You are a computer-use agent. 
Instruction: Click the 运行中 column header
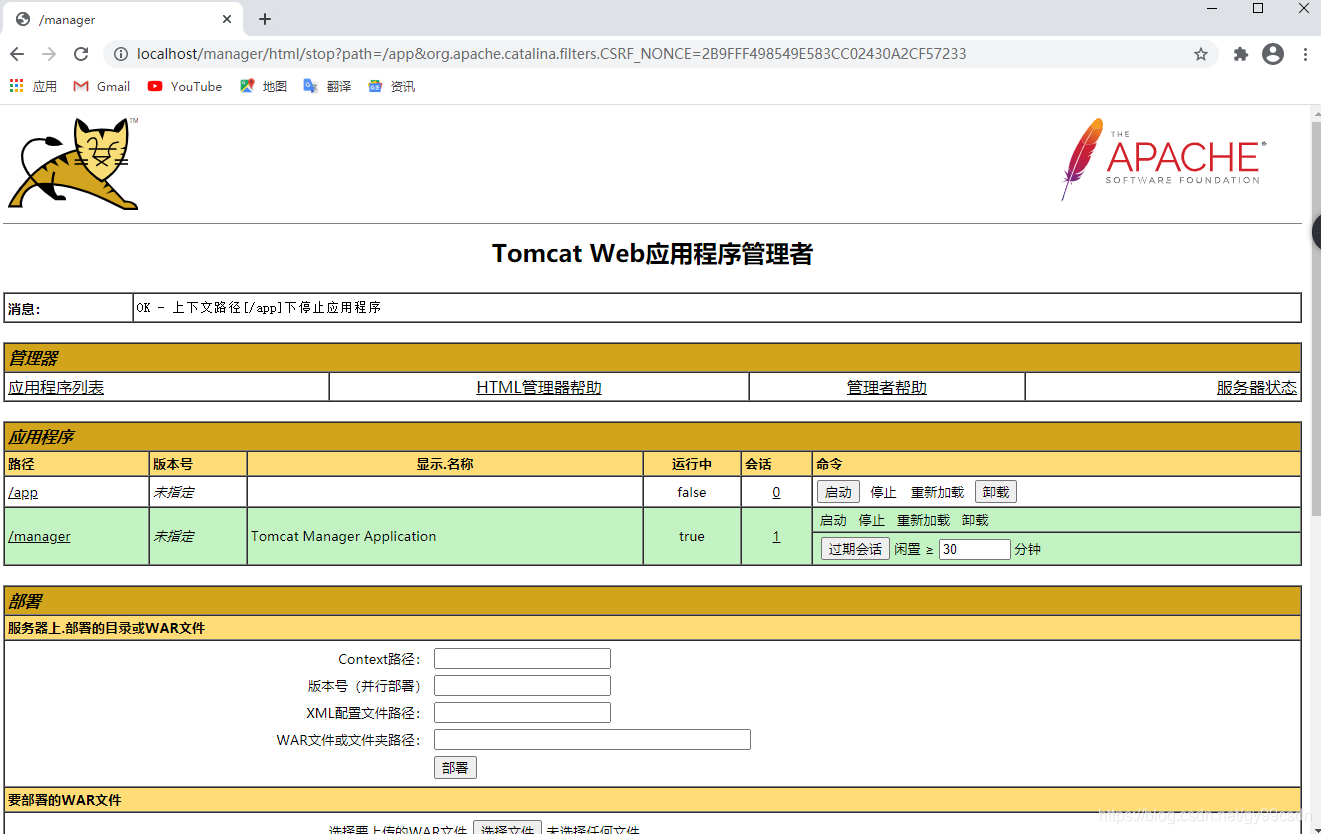click(x=692, y=464)
